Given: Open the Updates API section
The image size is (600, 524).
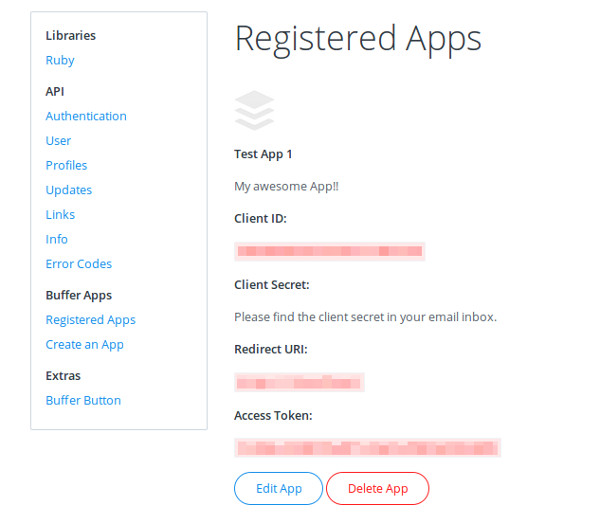Looking at the screenshot, I should coord(69,190).
